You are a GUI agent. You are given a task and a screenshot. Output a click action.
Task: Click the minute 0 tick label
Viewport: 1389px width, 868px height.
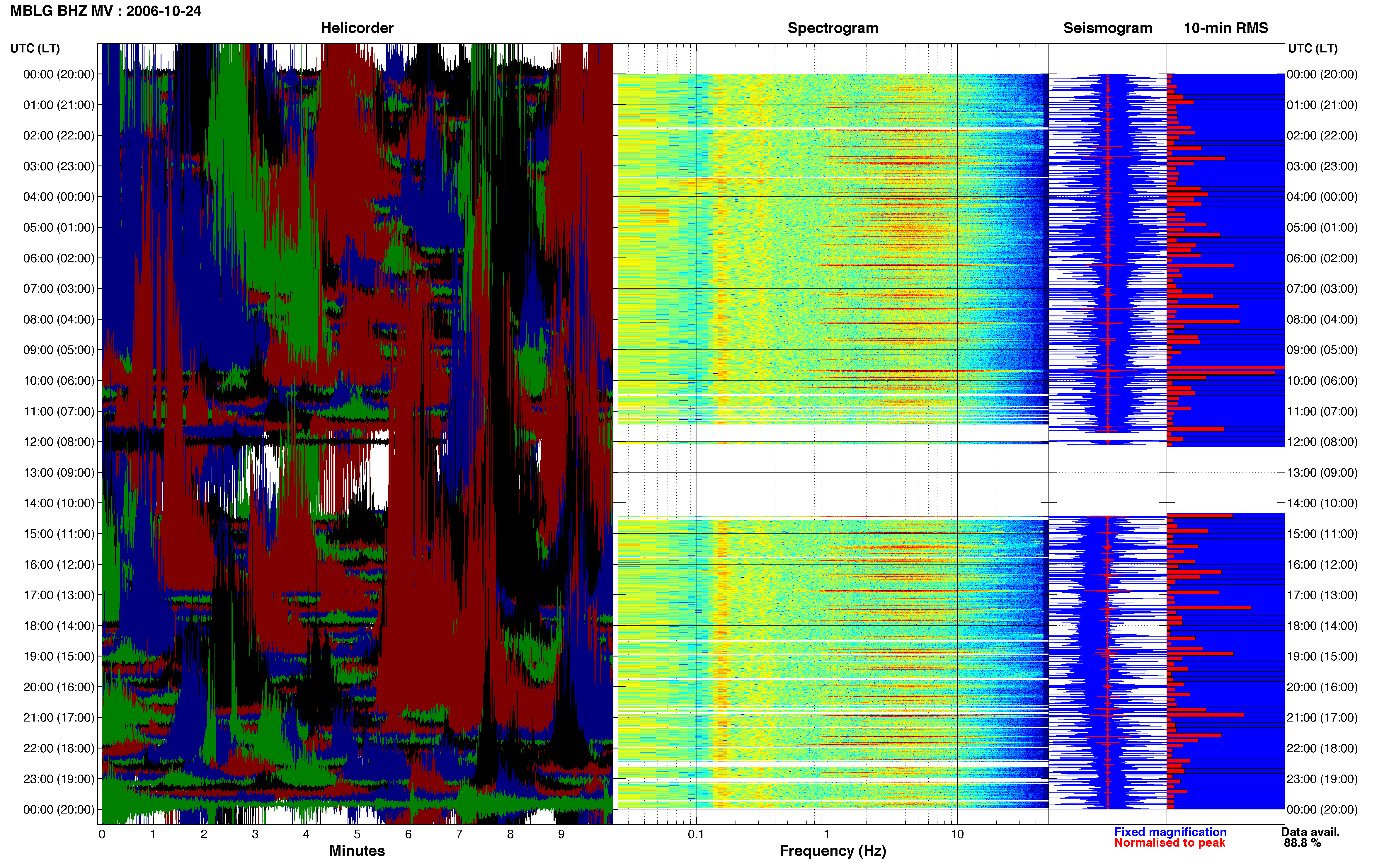click(102, 834)
